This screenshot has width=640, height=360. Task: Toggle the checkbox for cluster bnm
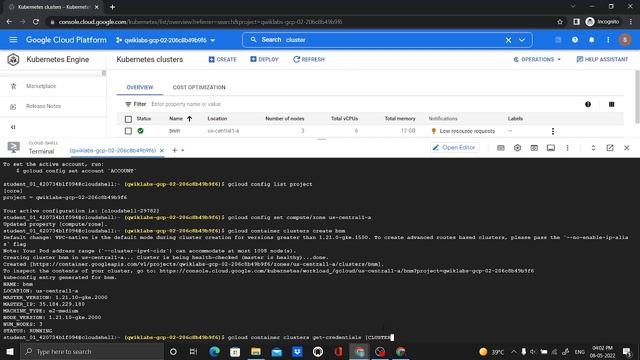(128, 131)
